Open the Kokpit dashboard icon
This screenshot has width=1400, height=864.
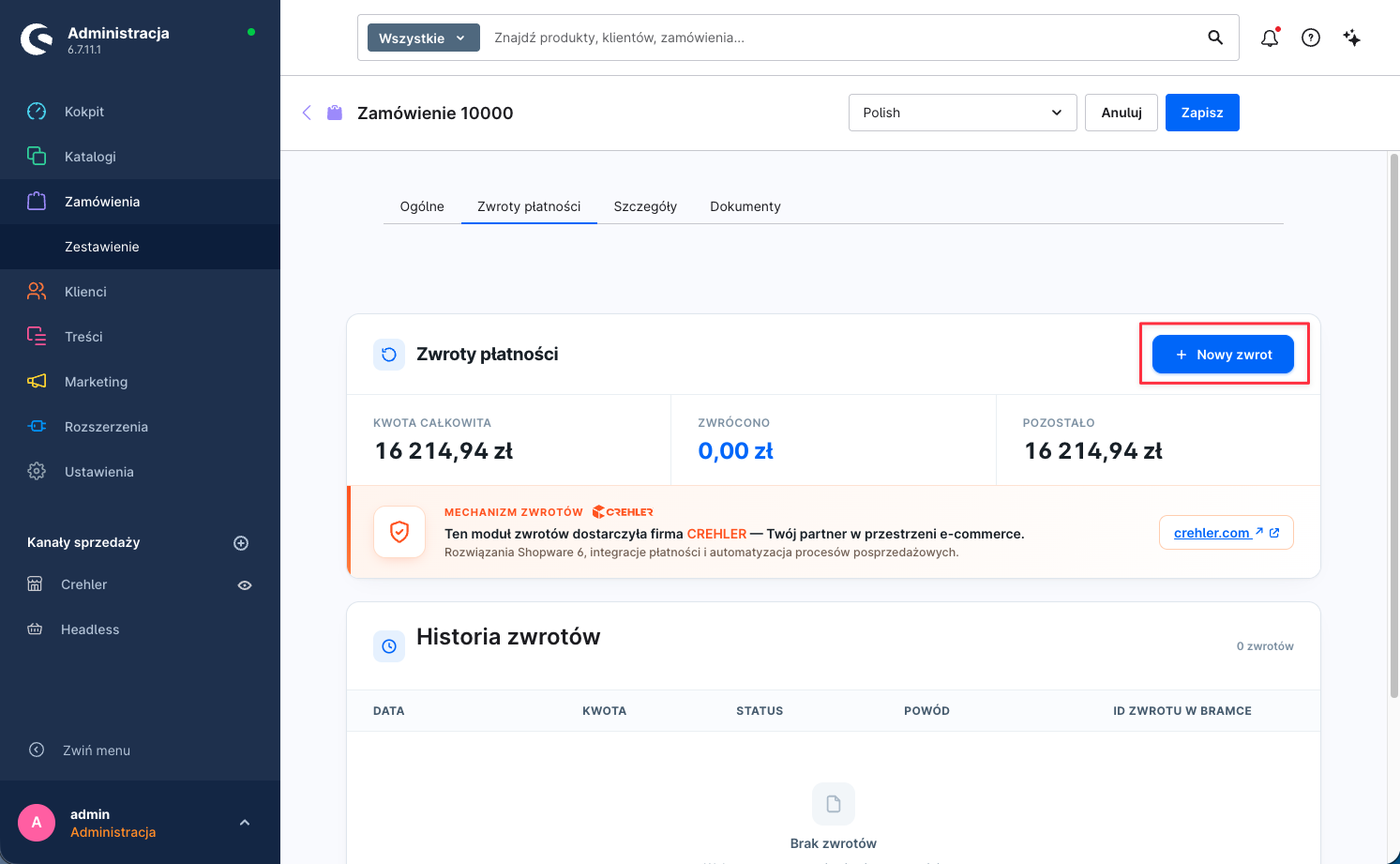tap(37, 112)
